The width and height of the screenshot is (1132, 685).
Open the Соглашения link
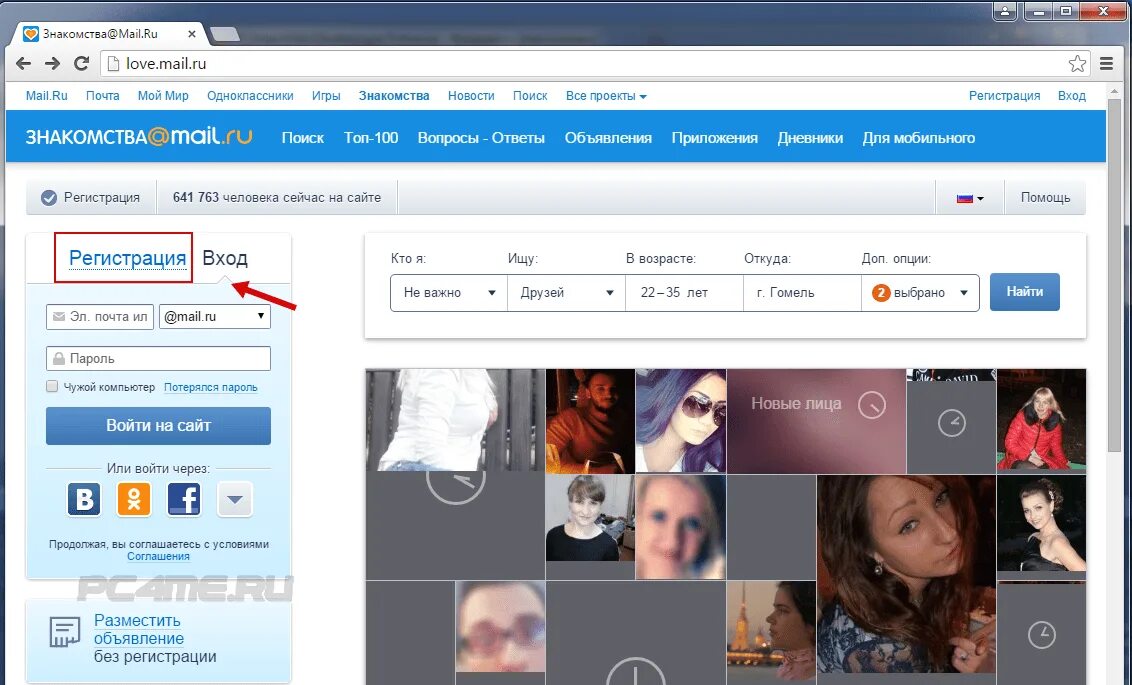pos(158,557)
